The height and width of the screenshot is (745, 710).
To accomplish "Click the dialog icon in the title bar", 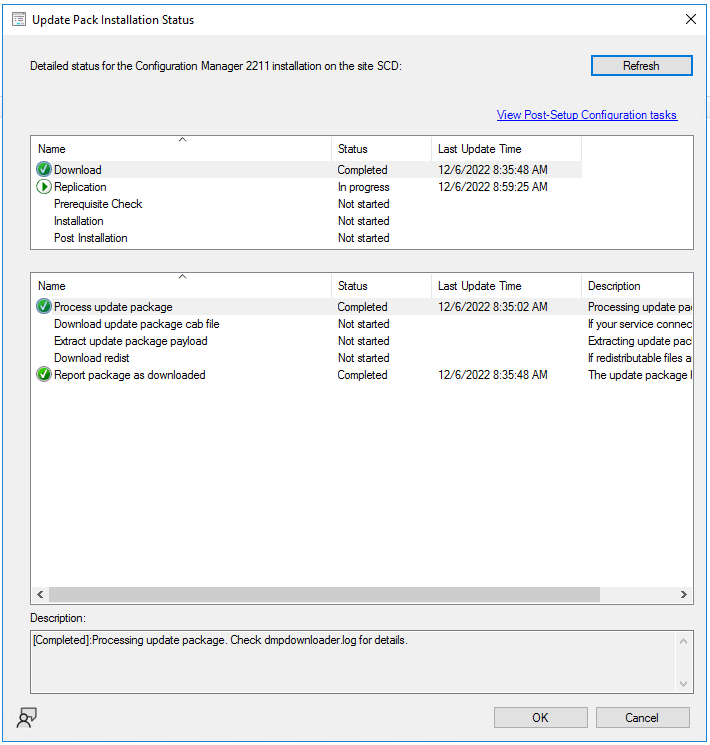I will [19, 19].
